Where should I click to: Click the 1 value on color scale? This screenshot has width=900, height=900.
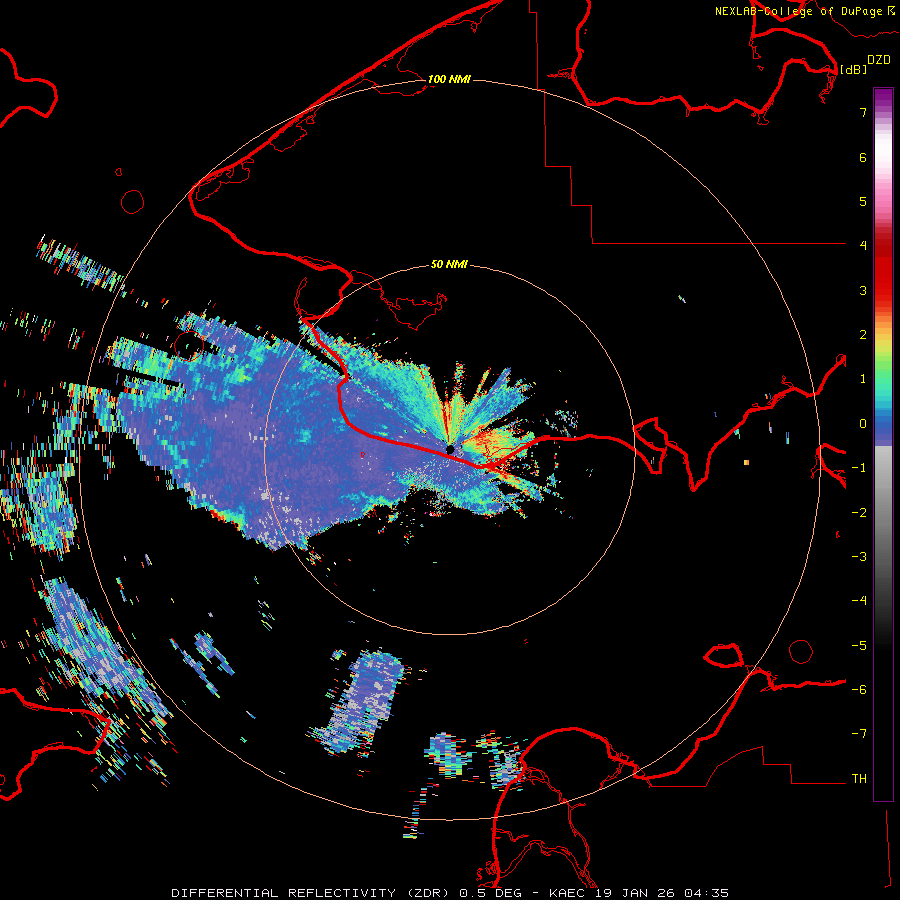pos(863,379)
